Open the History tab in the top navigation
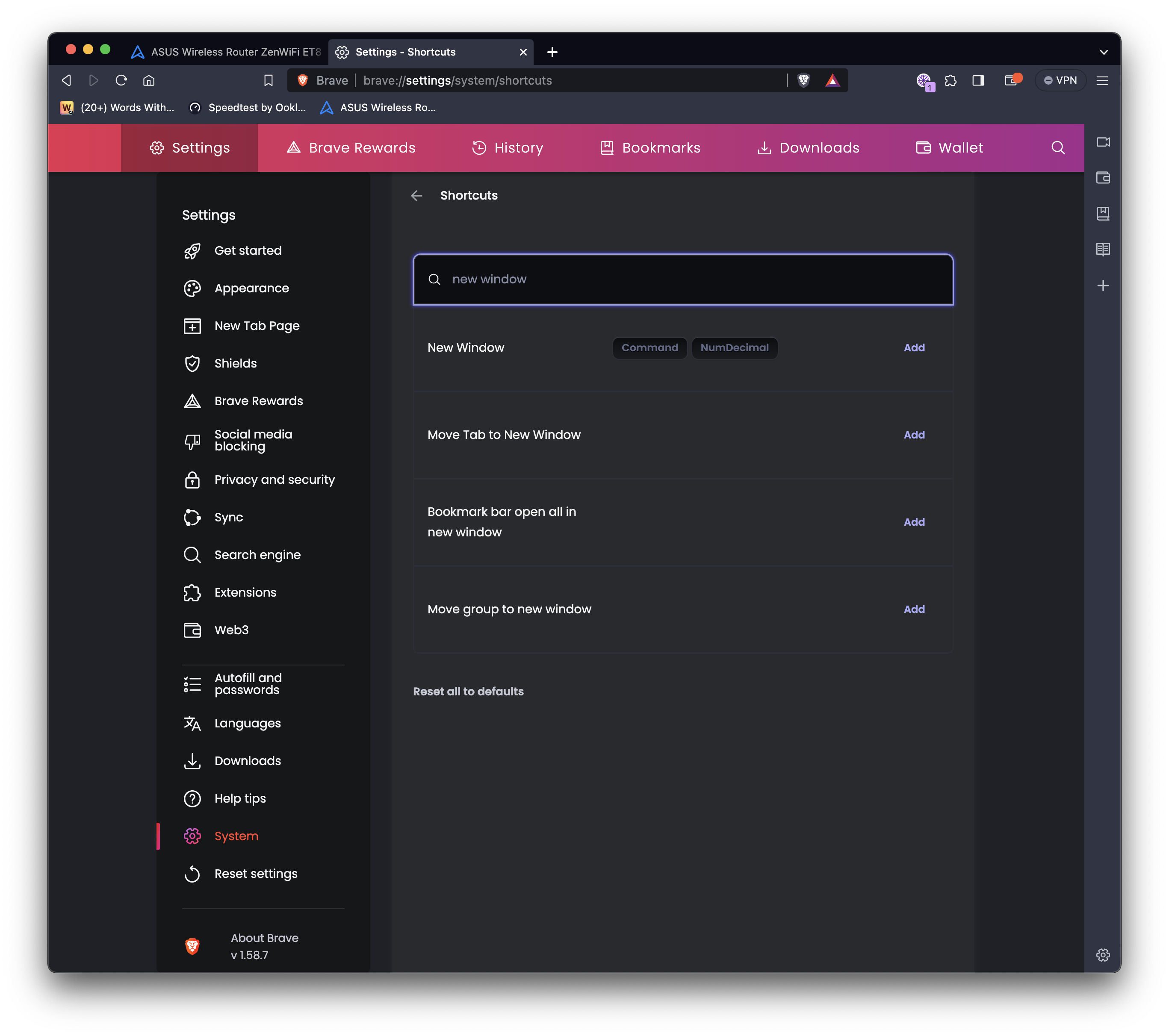The width and height of the screenshot is (1169, 1036). tap(507, 148)
